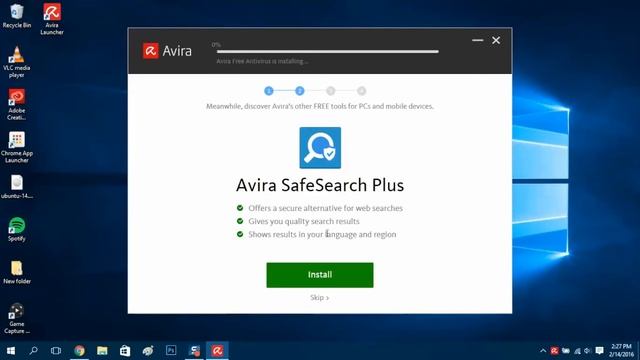Open Photoshop from the taskbar
640x360 pixels.
coord(171,350)
